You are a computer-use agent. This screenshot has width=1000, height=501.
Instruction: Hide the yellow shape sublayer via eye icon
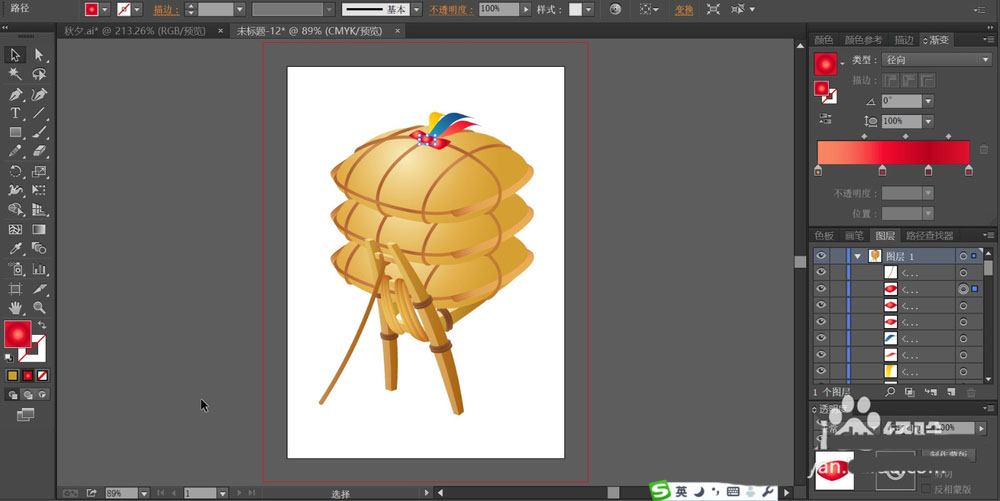point(821,371)
